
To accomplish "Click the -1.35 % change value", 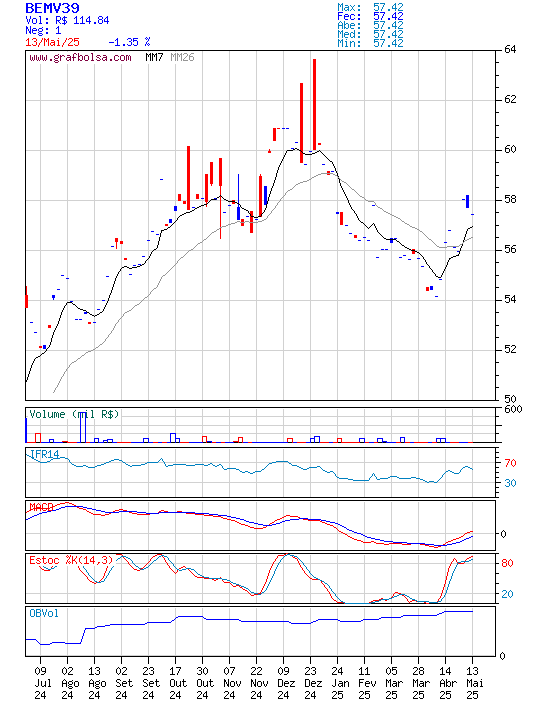I will (129, 42).
